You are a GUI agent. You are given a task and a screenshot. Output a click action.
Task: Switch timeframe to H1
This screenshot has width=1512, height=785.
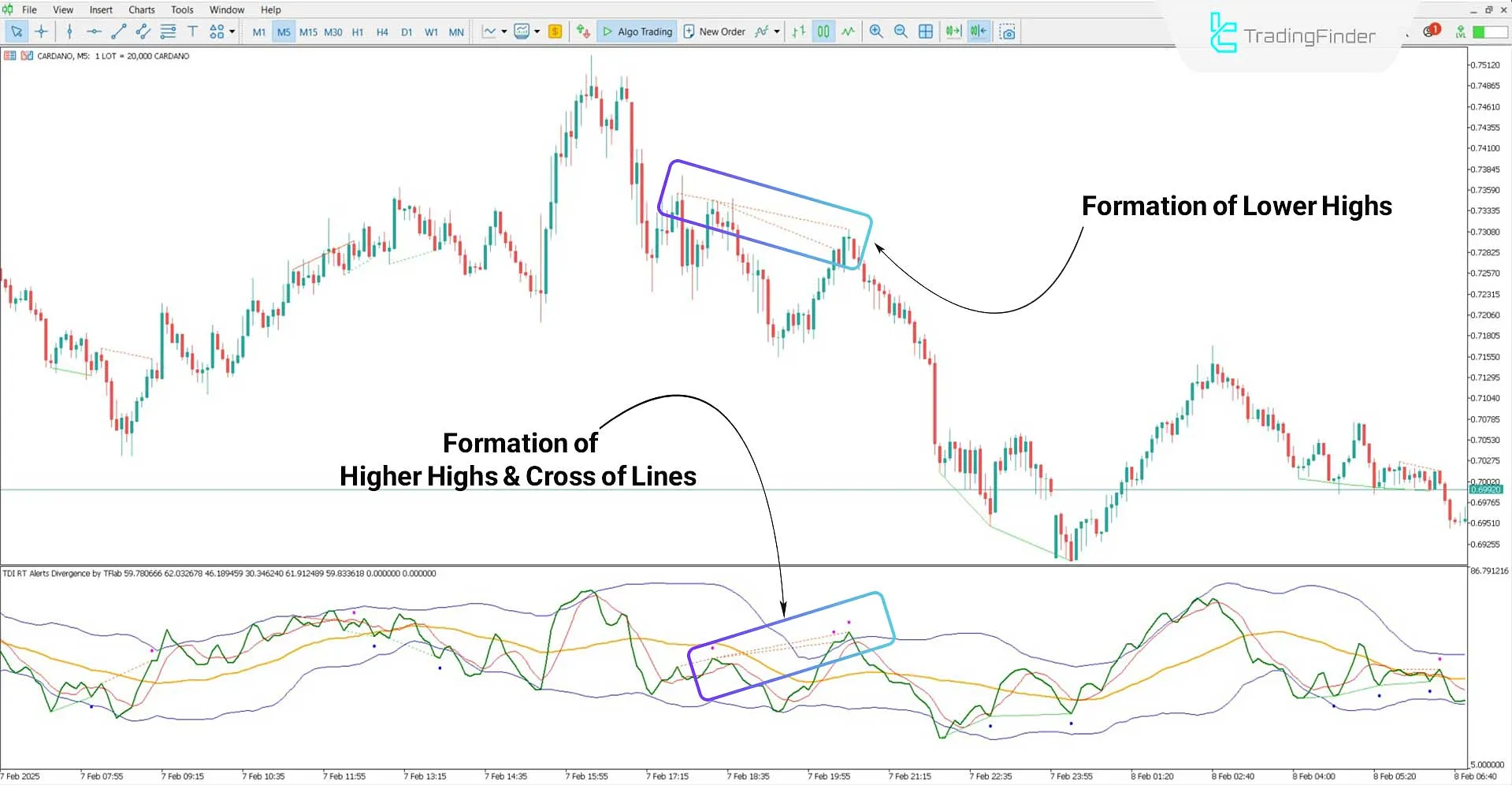tap(357, 32)
